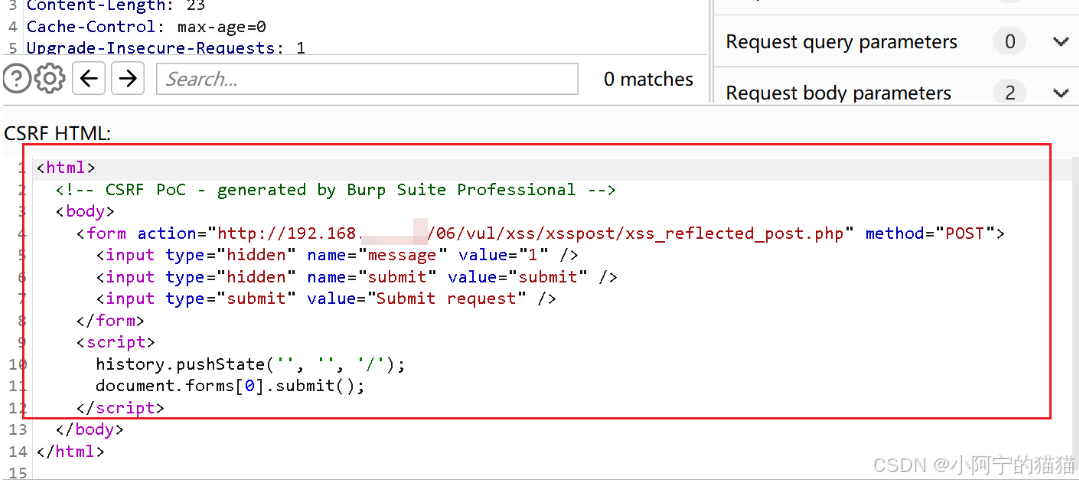Open search help question mark icon
The height and width of the screenshot is (482, 1079).
(x=17, y=78)
